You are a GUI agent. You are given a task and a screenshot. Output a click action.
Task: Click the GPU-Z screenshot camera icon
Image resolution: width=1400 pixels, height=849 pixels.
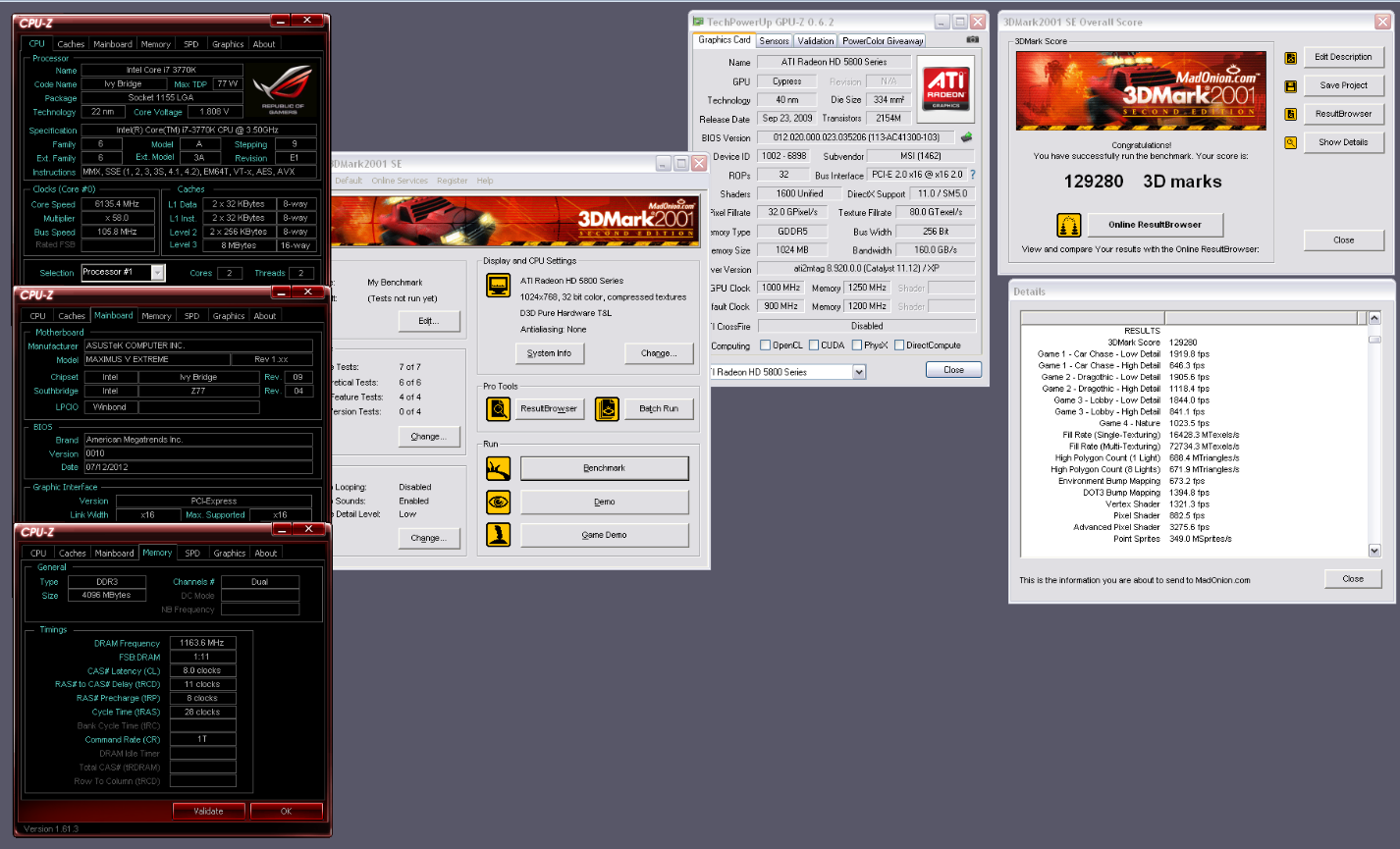tap(972, 40)
